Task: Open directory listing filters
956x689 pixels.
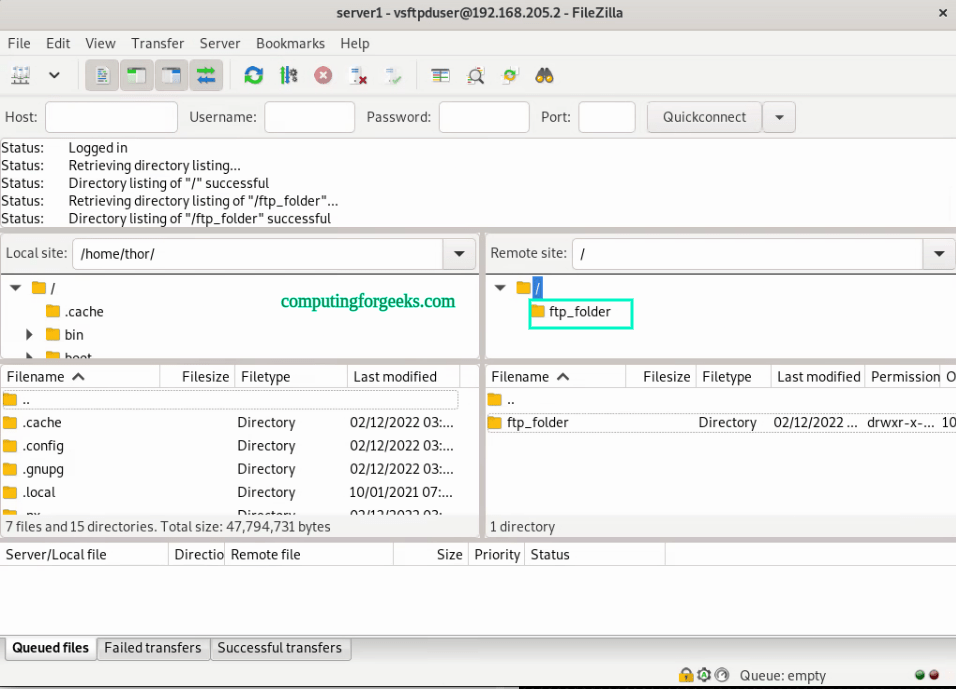Action: pyautogui.click(x=475, y=75)
